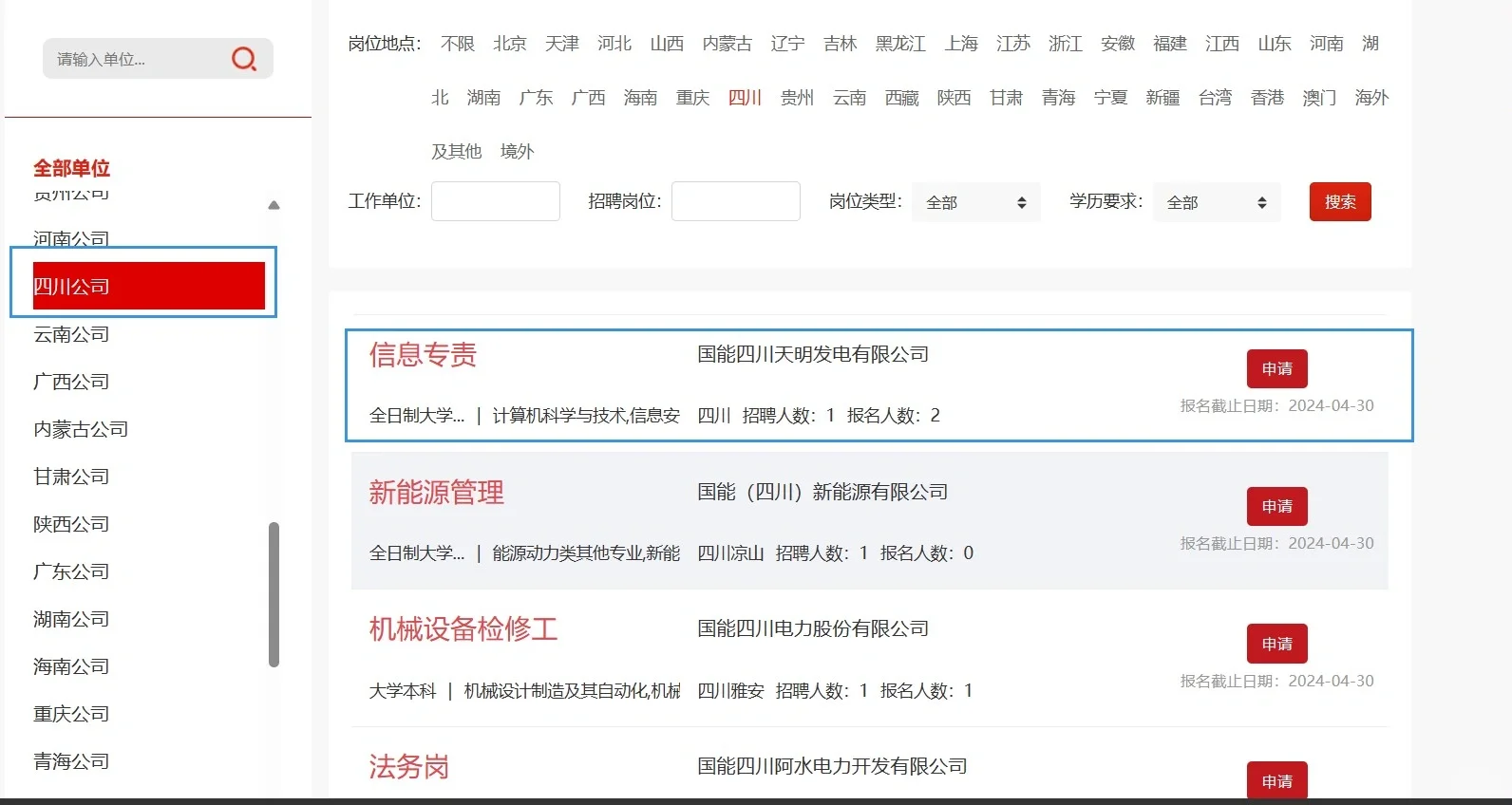Choose 江西 location filter
The width and height of the screenshot is (1512, 805).
1222,44
